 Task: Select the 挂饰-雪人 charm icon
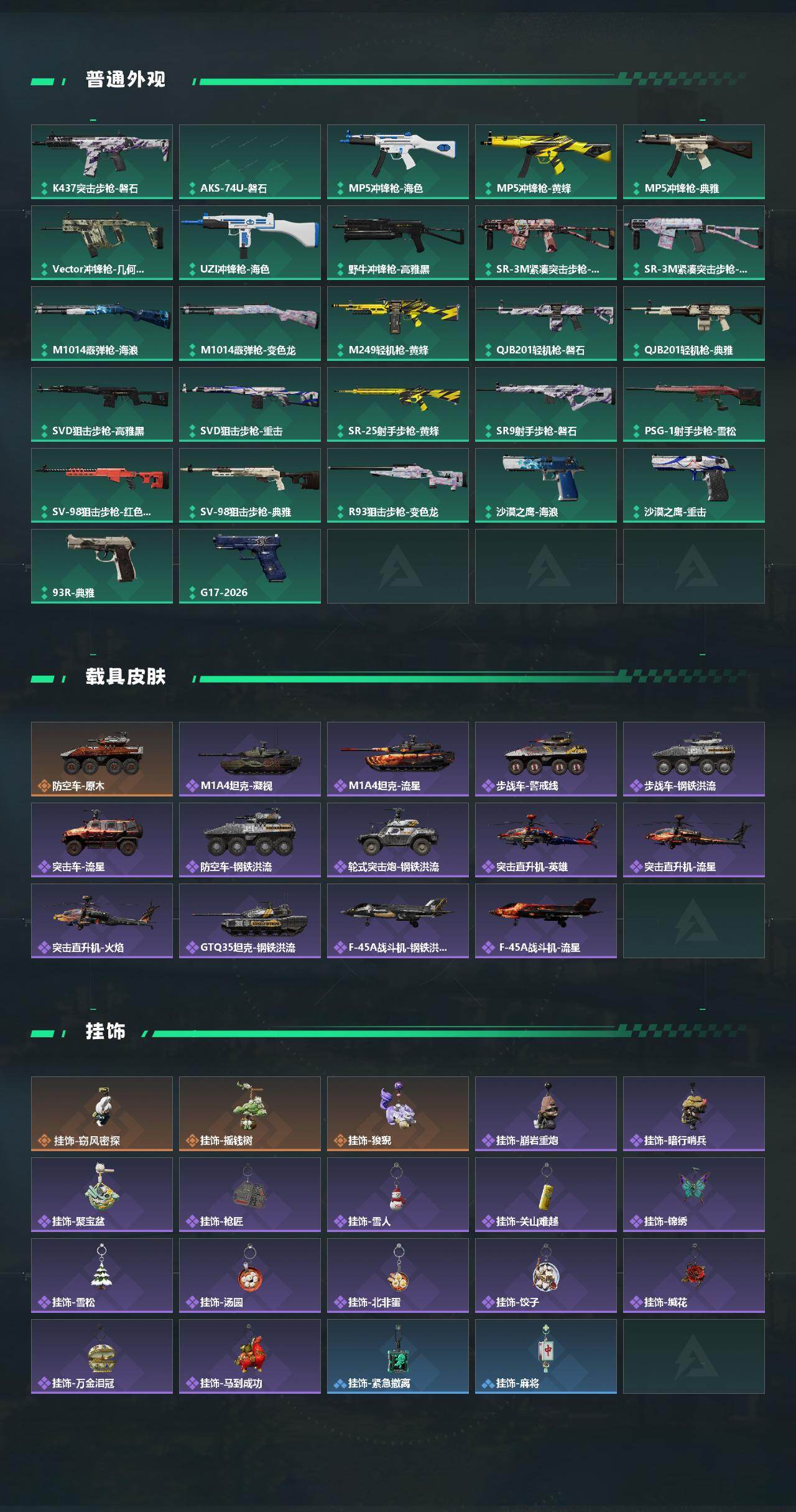pos(398,1195)
